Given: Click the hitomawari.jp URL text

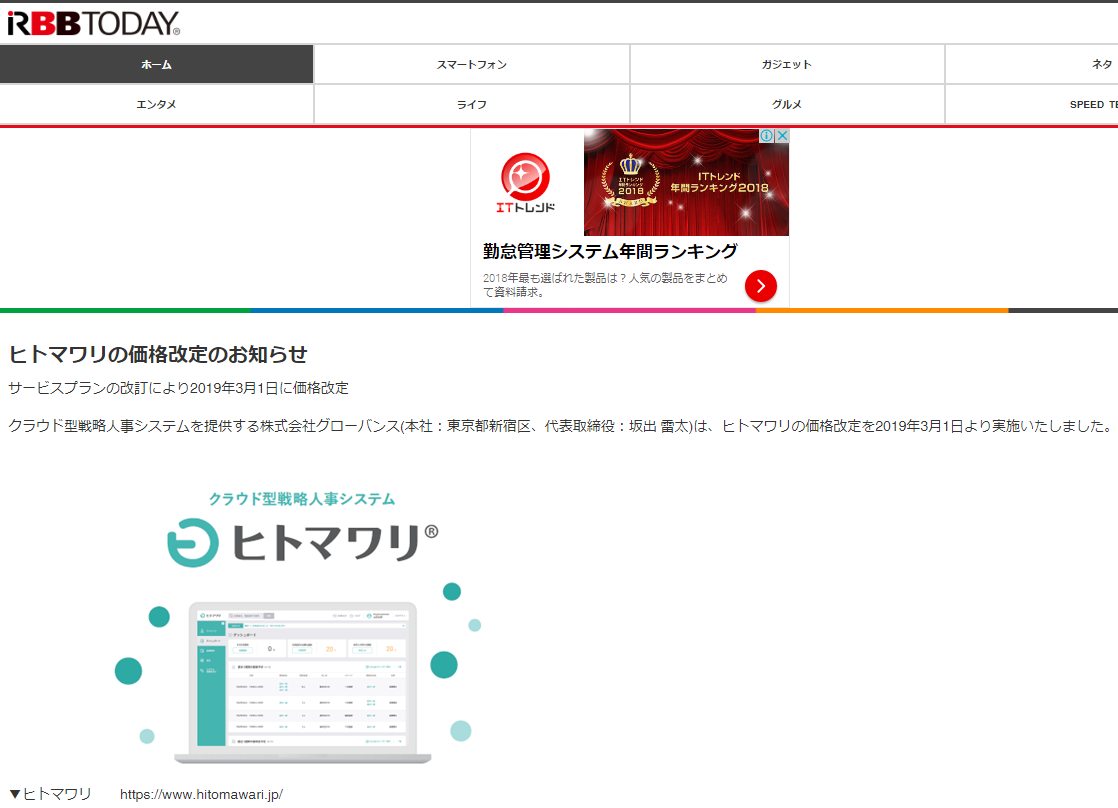Looking at the screenshot, I should click(x=201, y=795).
